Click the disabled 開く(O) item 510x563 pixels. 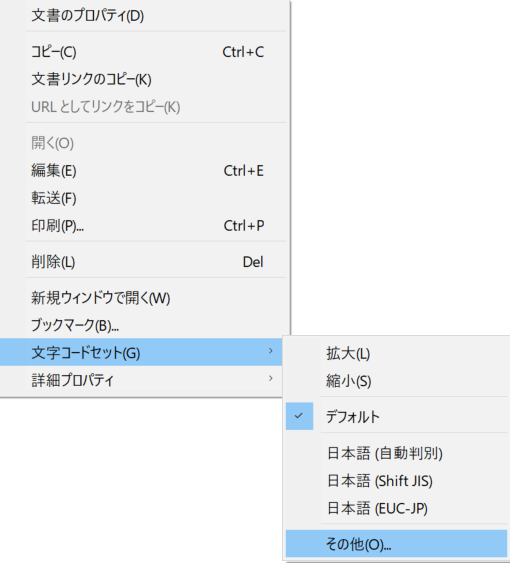click(144, 143)
